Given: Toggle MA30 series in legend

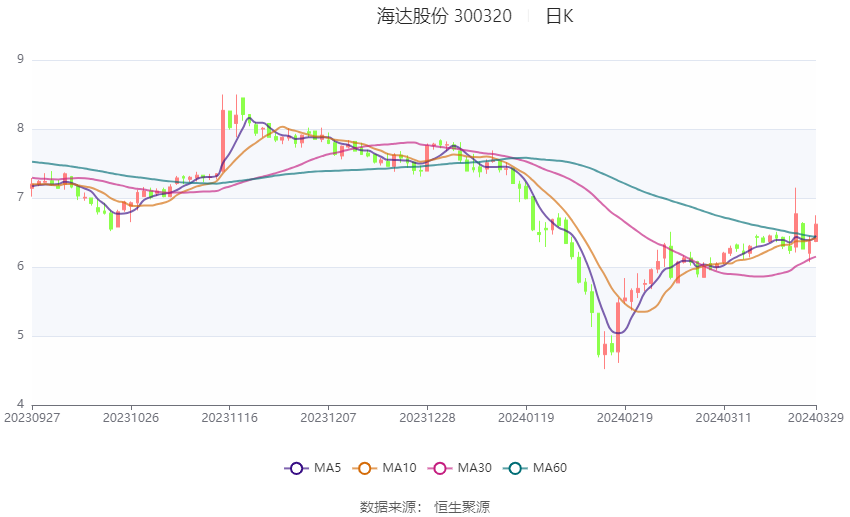Looking at the screenshot, I should (x=438, y=467).
